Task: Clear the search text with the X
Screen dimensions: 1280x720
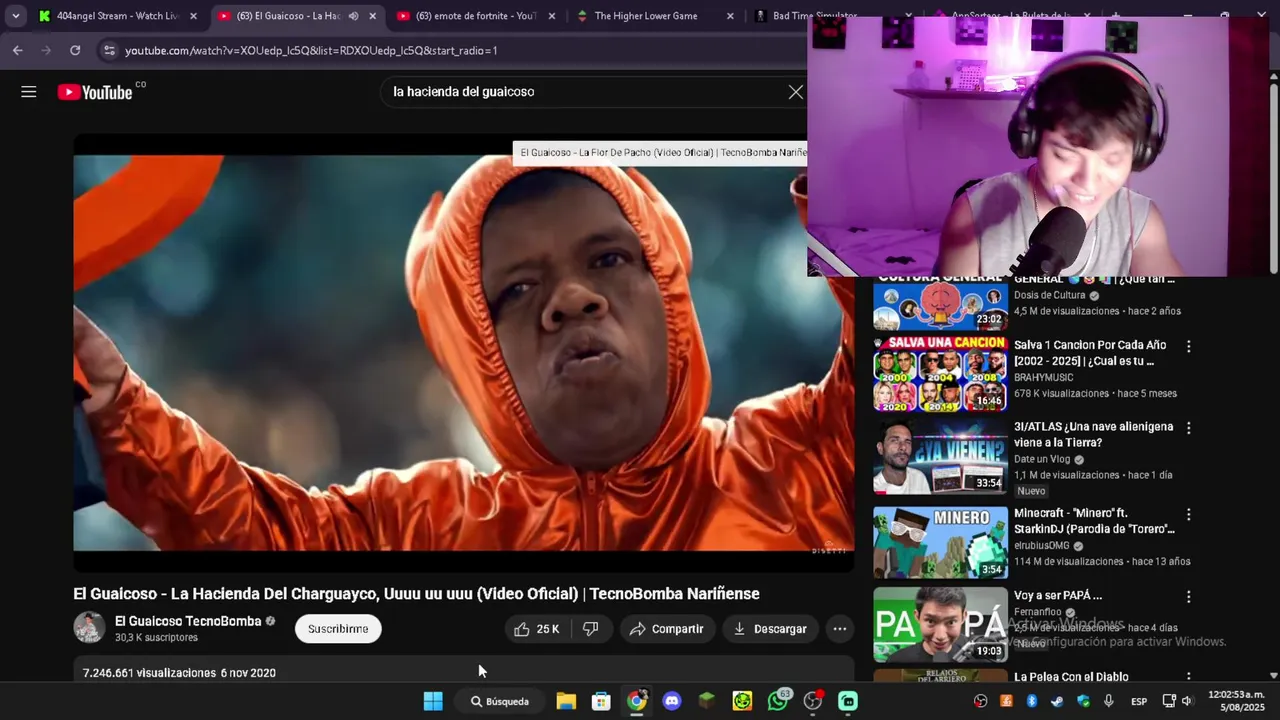Action: coord(795,92)
